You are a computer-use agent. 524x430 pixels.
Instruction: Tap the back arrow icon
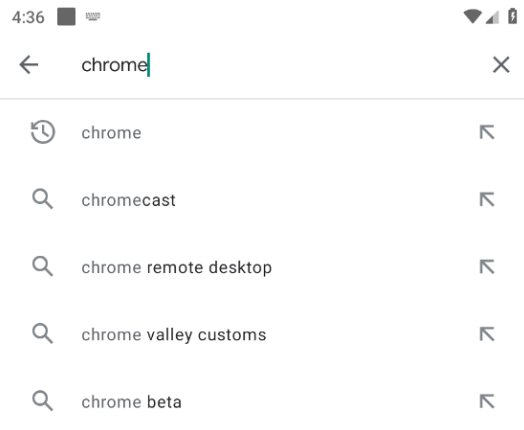pos(29,64)
